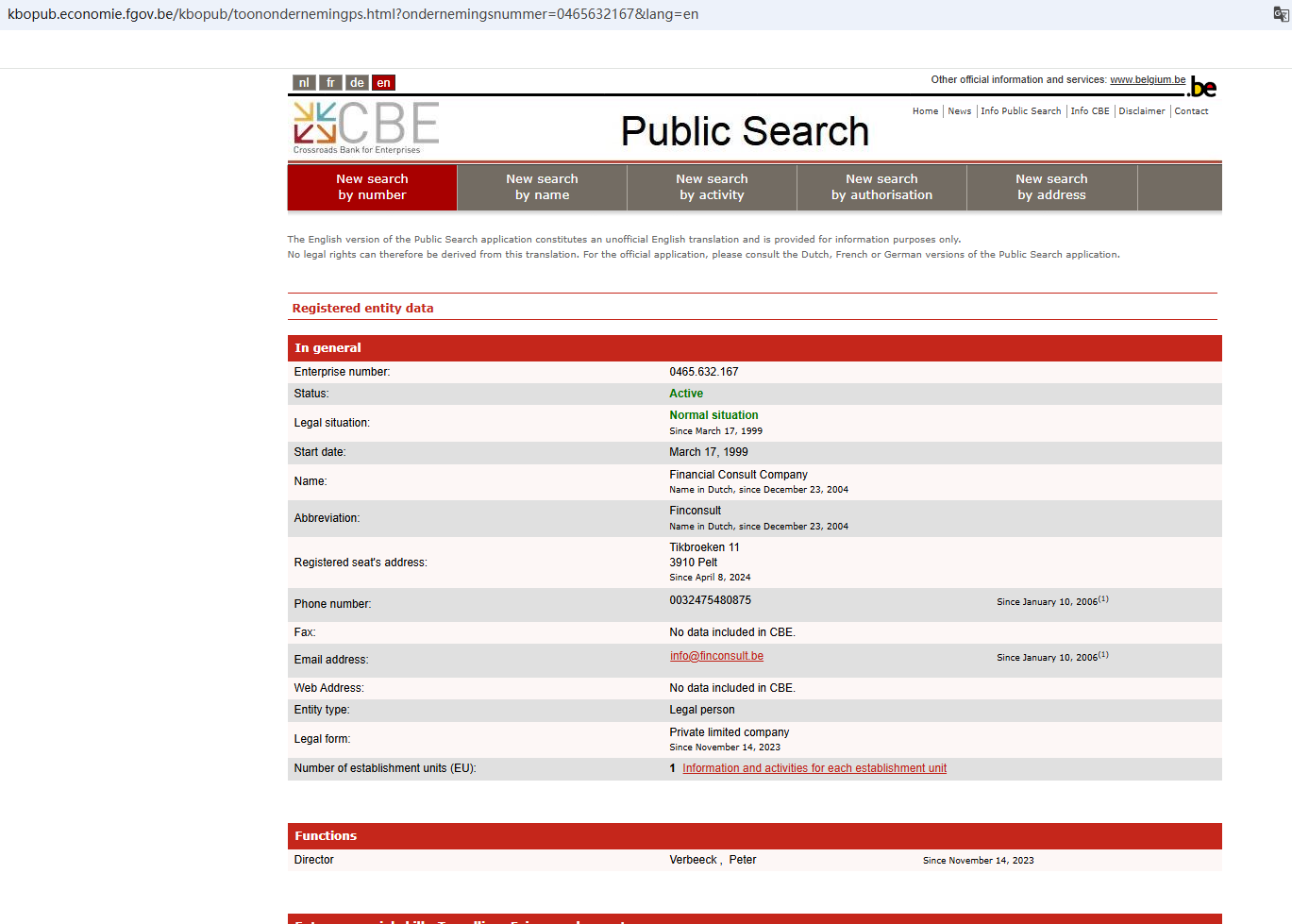Image resolution: width=1292 pixels, height=924 pixels.
Task: Click Since November 14, 2023 under legal form
Action: click(725, 748)
